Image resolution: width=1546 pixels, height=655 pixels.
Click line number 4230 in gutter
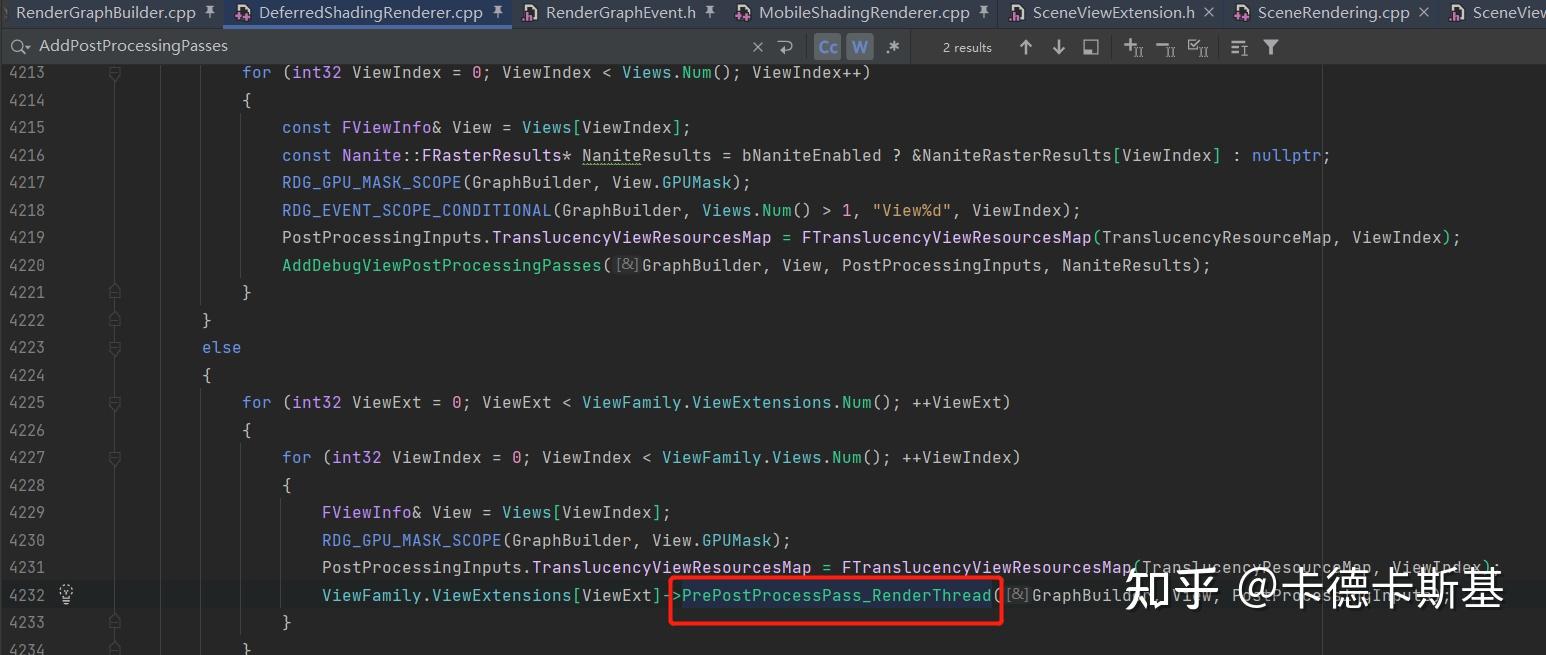(27, 540)
